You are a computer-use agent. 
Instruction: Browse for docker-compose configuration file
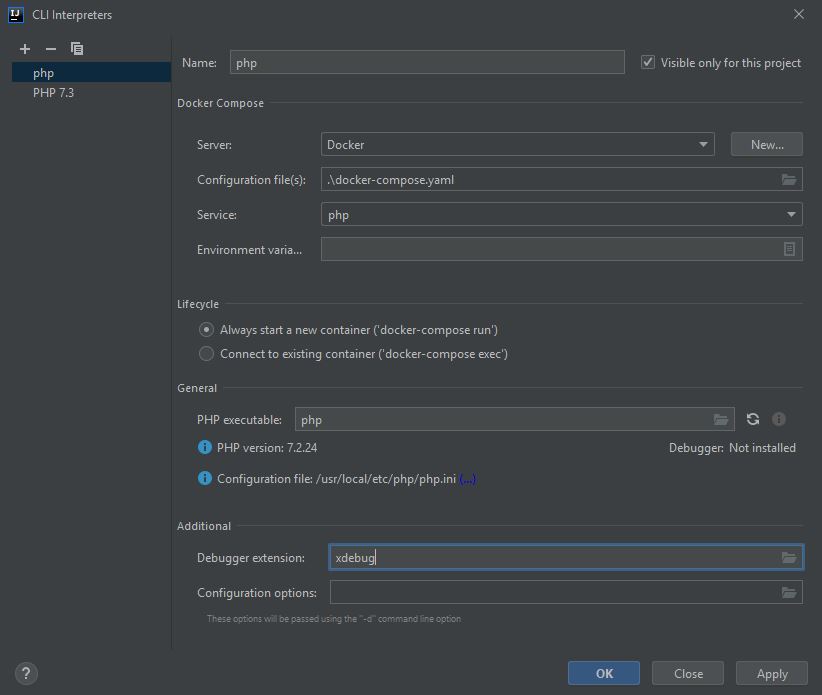[x=789, y=180]
